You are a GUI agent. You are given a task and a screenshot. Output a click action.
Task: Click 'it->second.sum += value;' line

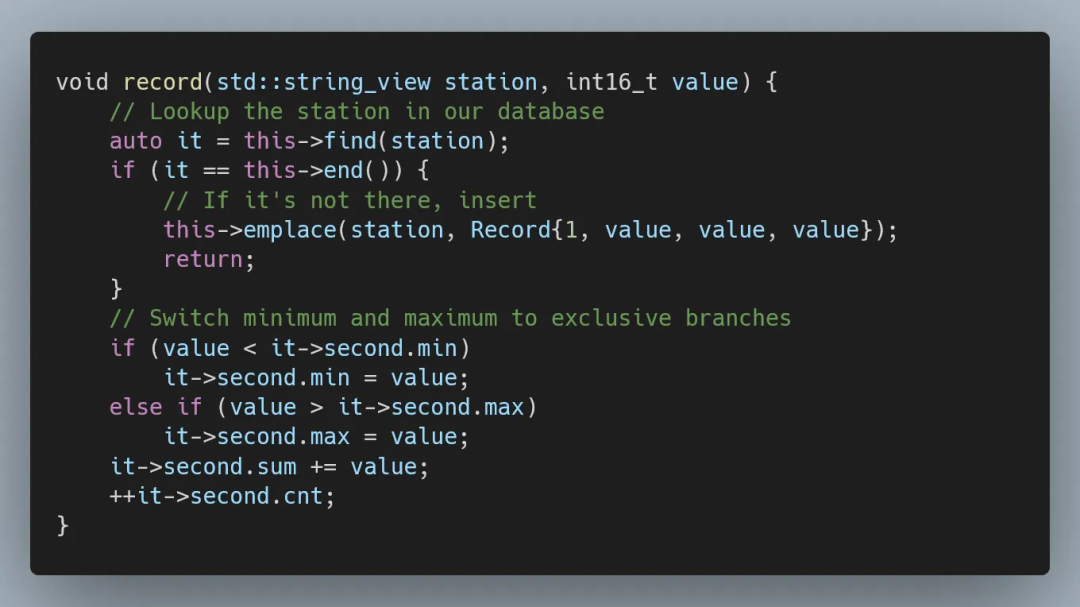point(269,467)
